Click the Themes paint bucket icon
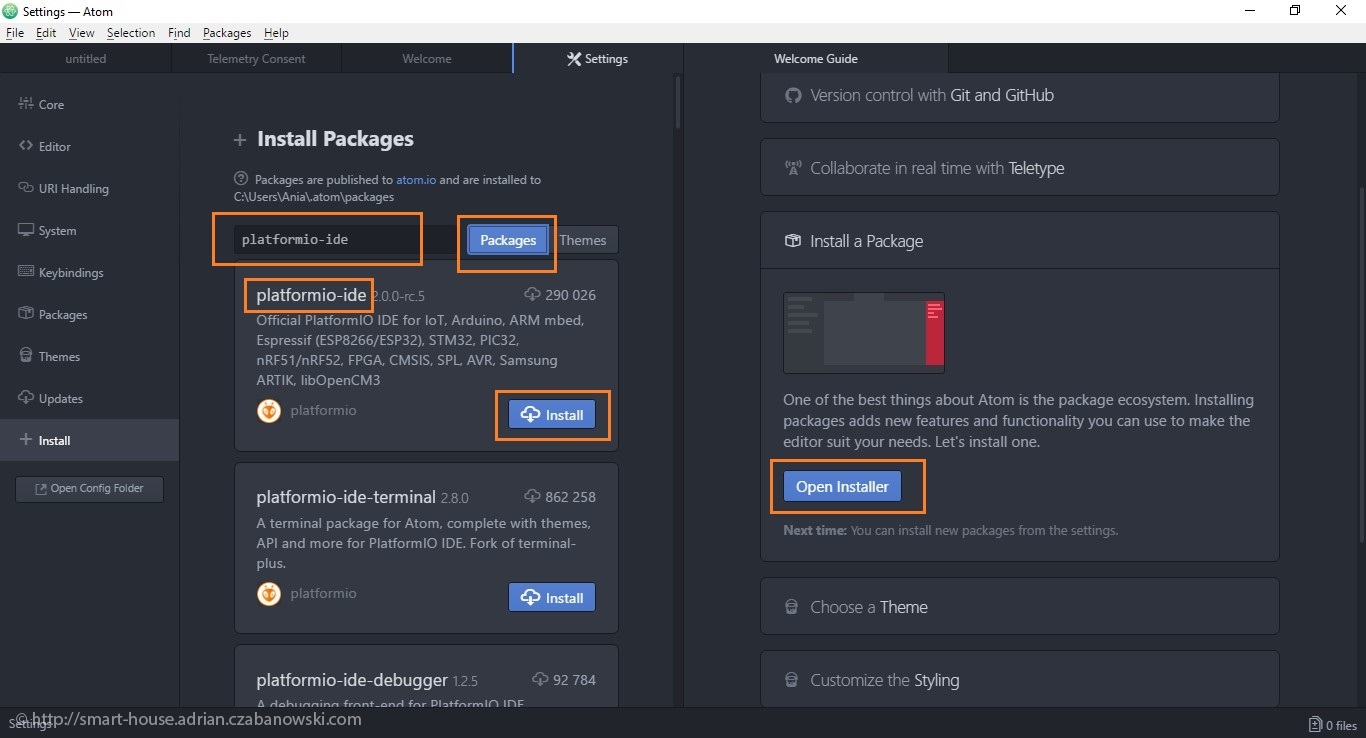The image size is (1366, 738). (x=26, y=355)
